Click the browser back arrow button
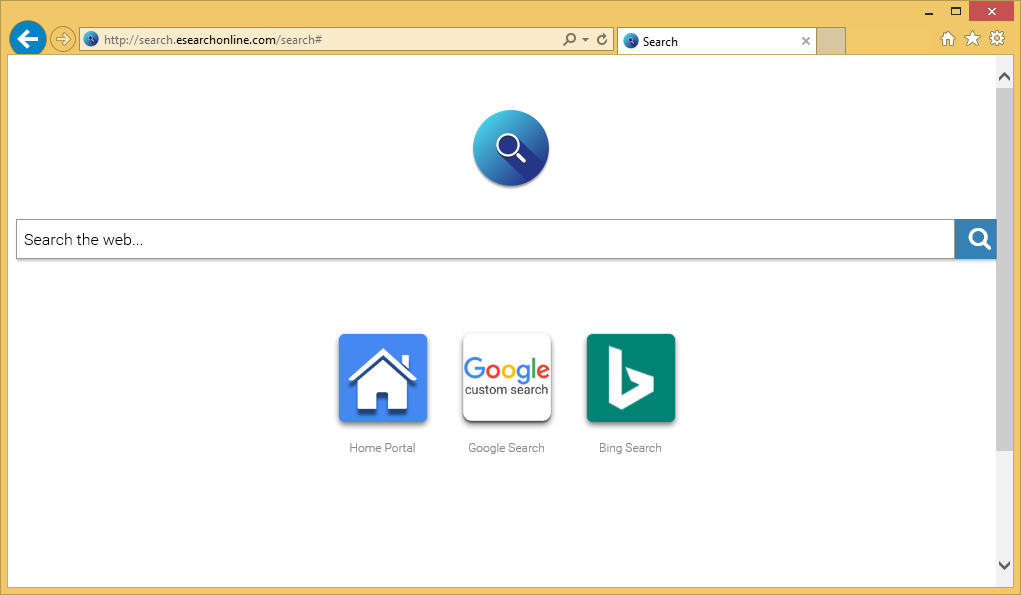This screenshot has width=1021, height=595. [x=27, y=39]
